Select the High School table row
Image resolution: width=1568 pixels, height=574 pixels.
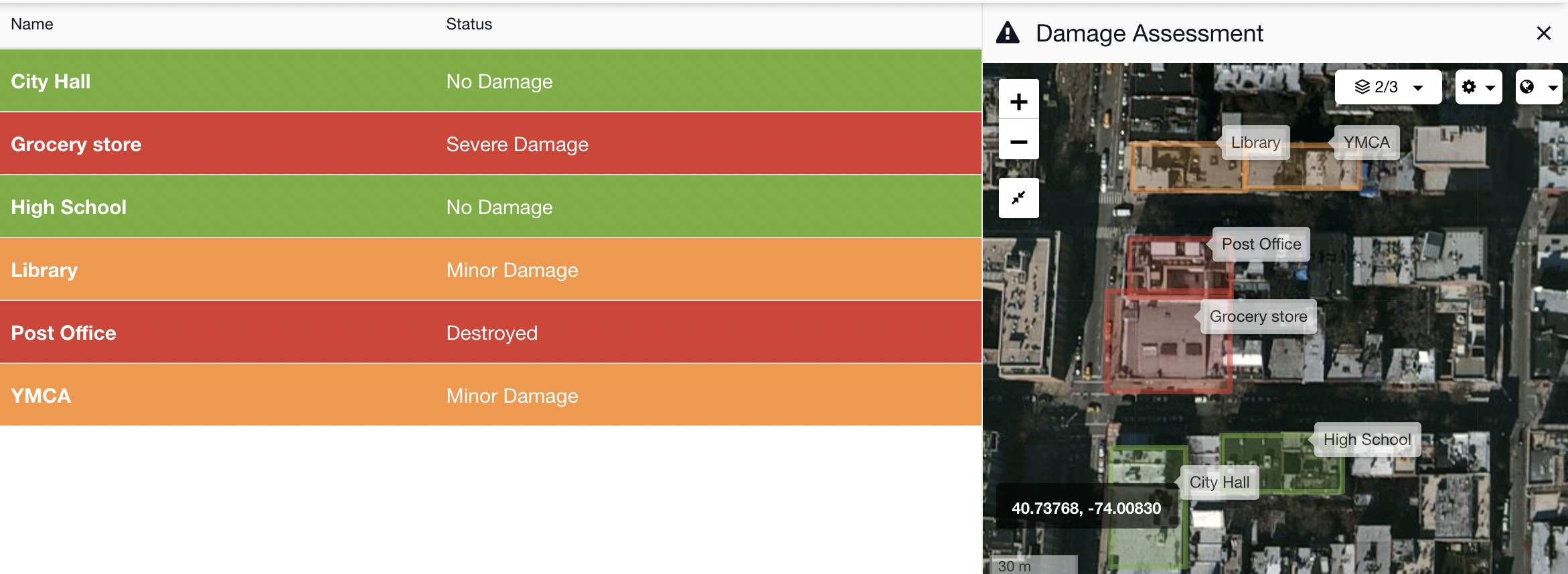coord(491,207)
